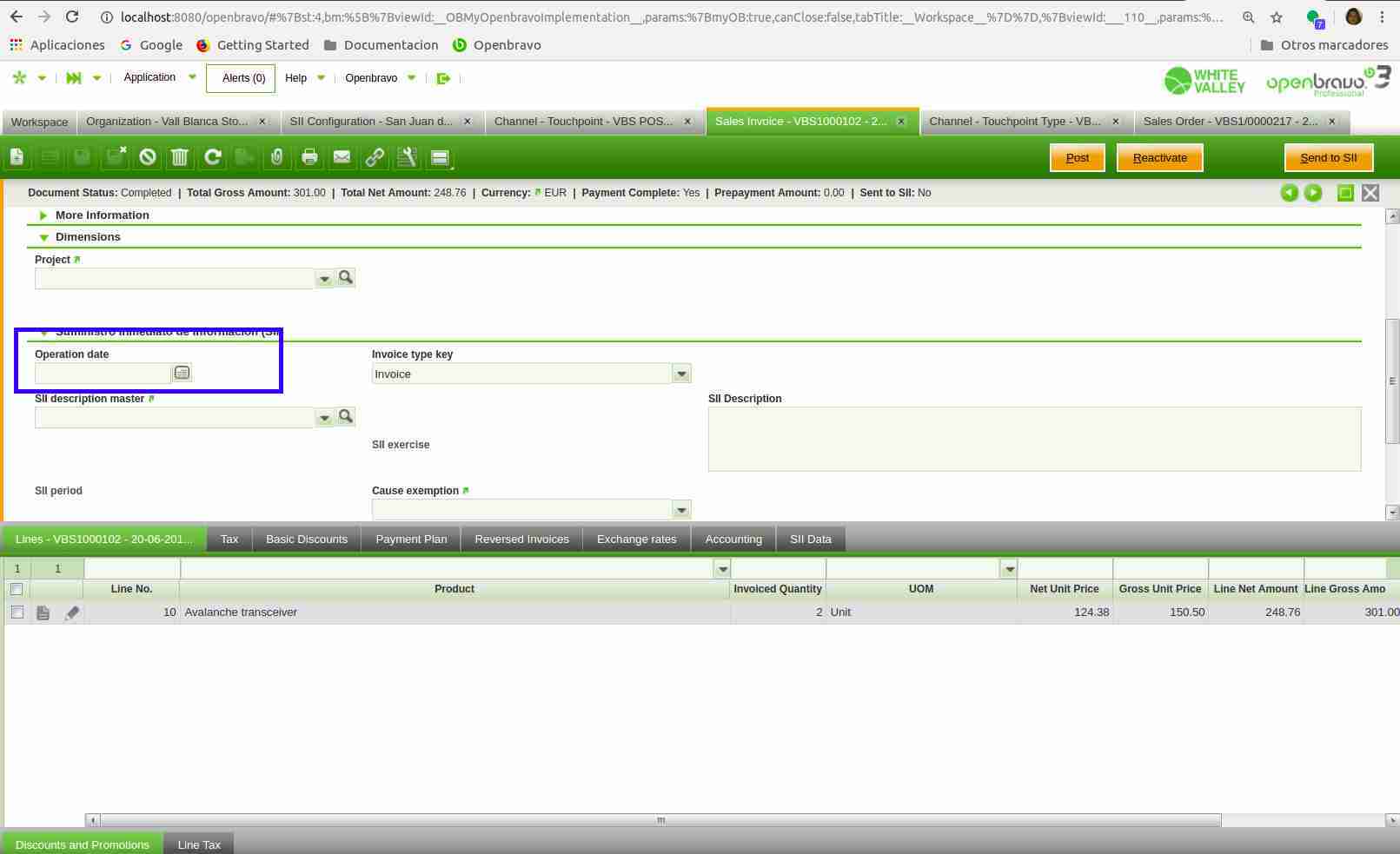Open the Invoice type key dropdown

click(x=681, y=374)
